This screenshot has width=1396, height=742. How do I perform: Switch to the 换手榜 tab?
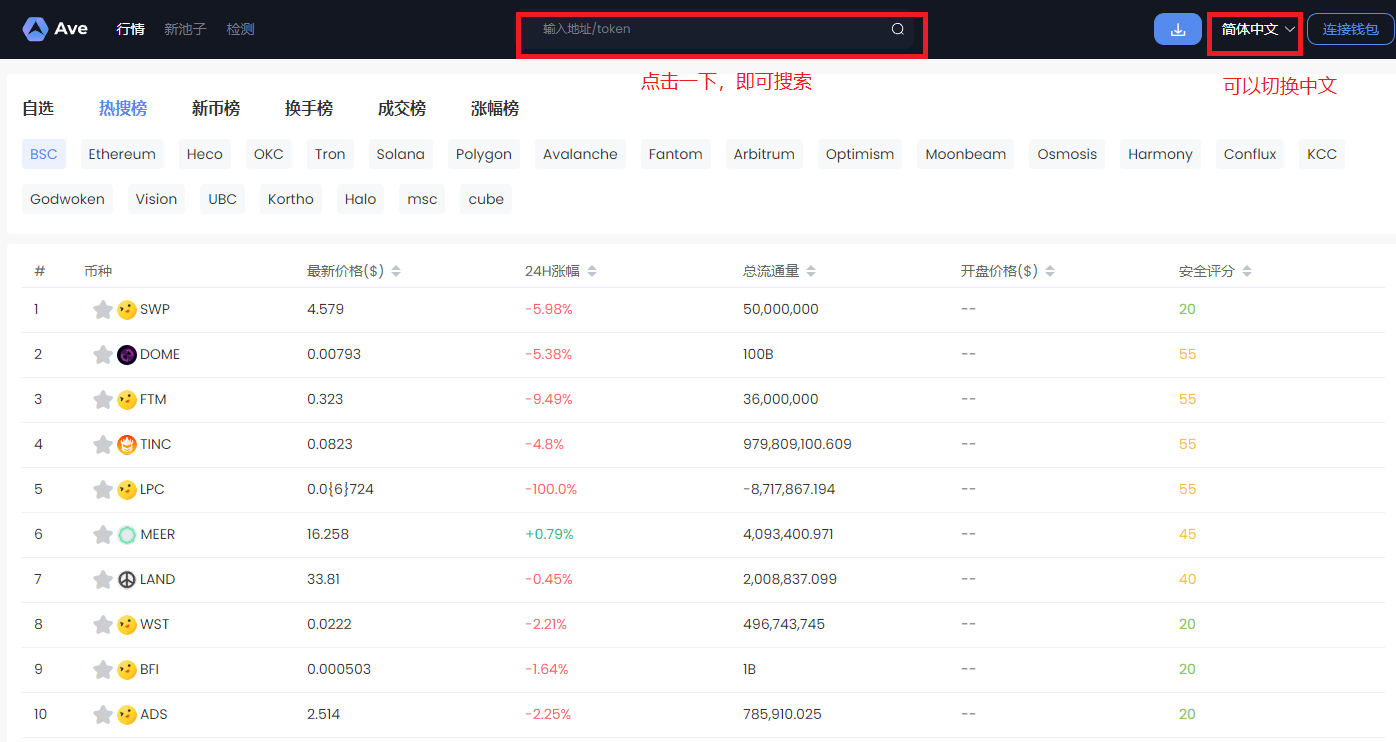point(309,109)
